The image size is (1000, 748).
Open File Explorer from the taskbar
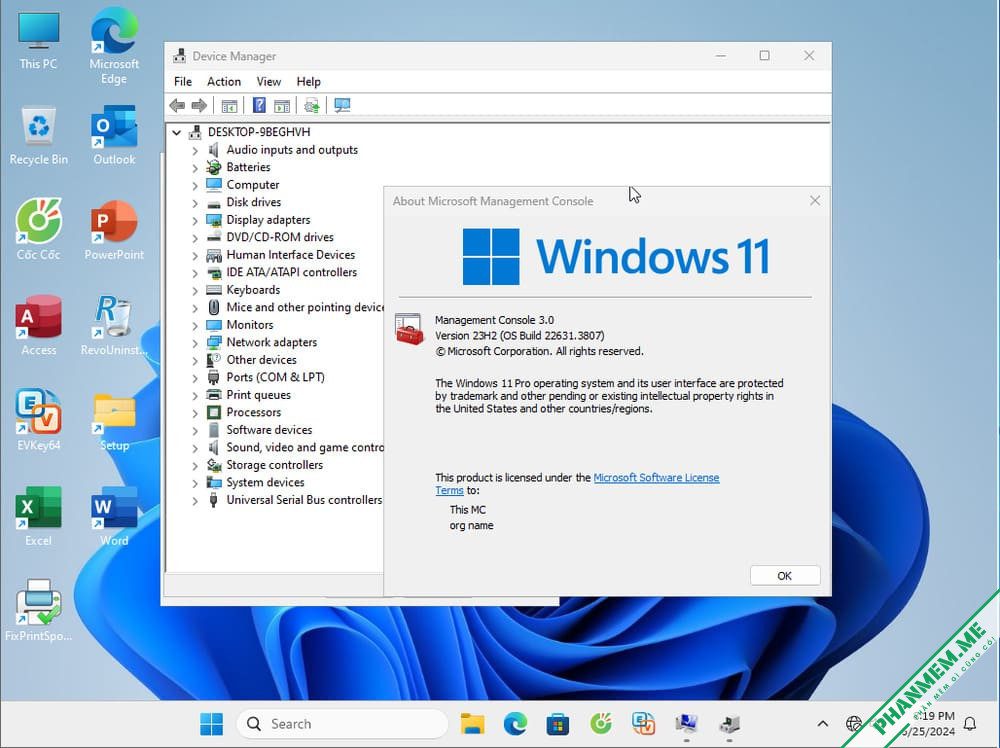(x=473, y=724)
